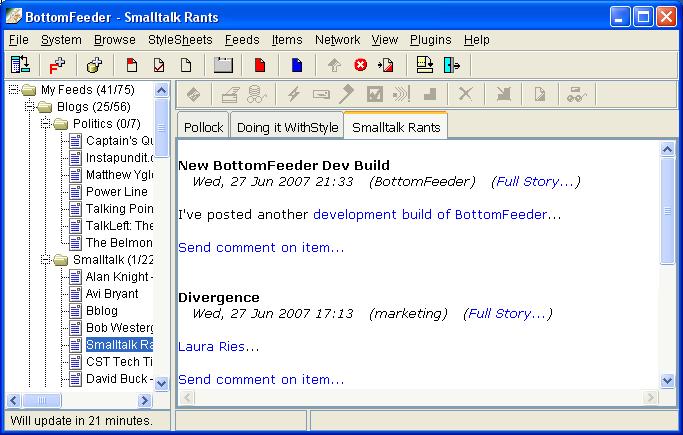The height and width of the screenshot is (435, 683).
Task: Open the Laura Ries link
Action: coord(219,347)
